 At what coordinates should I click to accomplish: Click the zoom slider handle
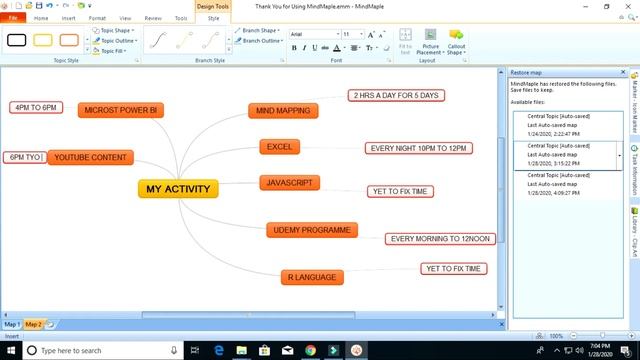click(602, 336)
